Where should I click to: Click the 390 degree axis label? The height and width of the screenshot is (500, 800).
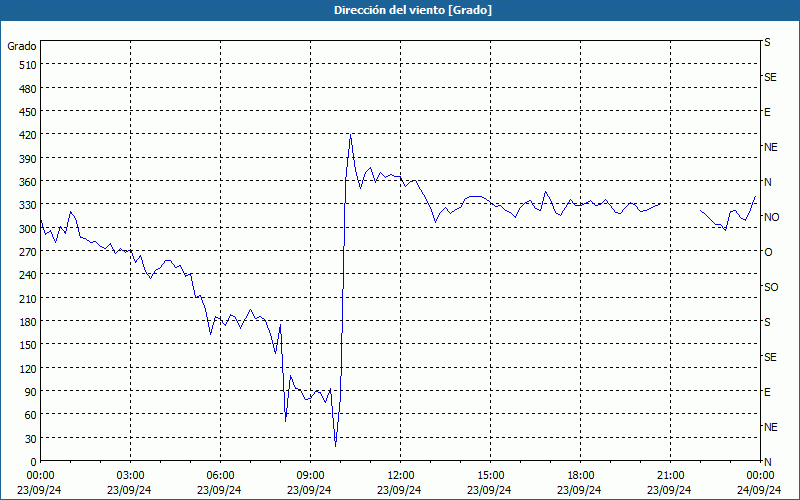(x=28, y=159)
